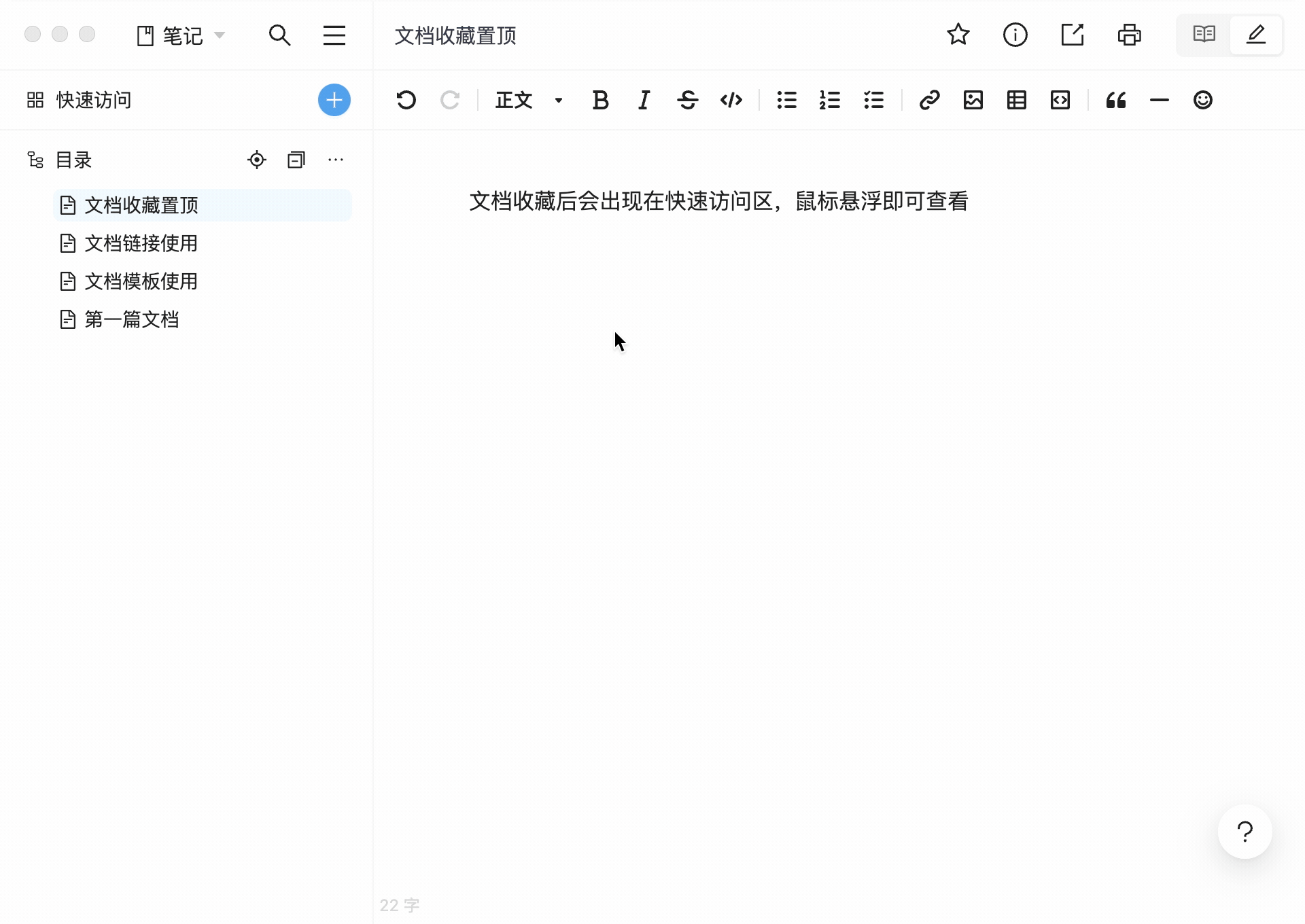Switch to edit mode pencil icon
1305x924 pixels.
point(1256,34)
